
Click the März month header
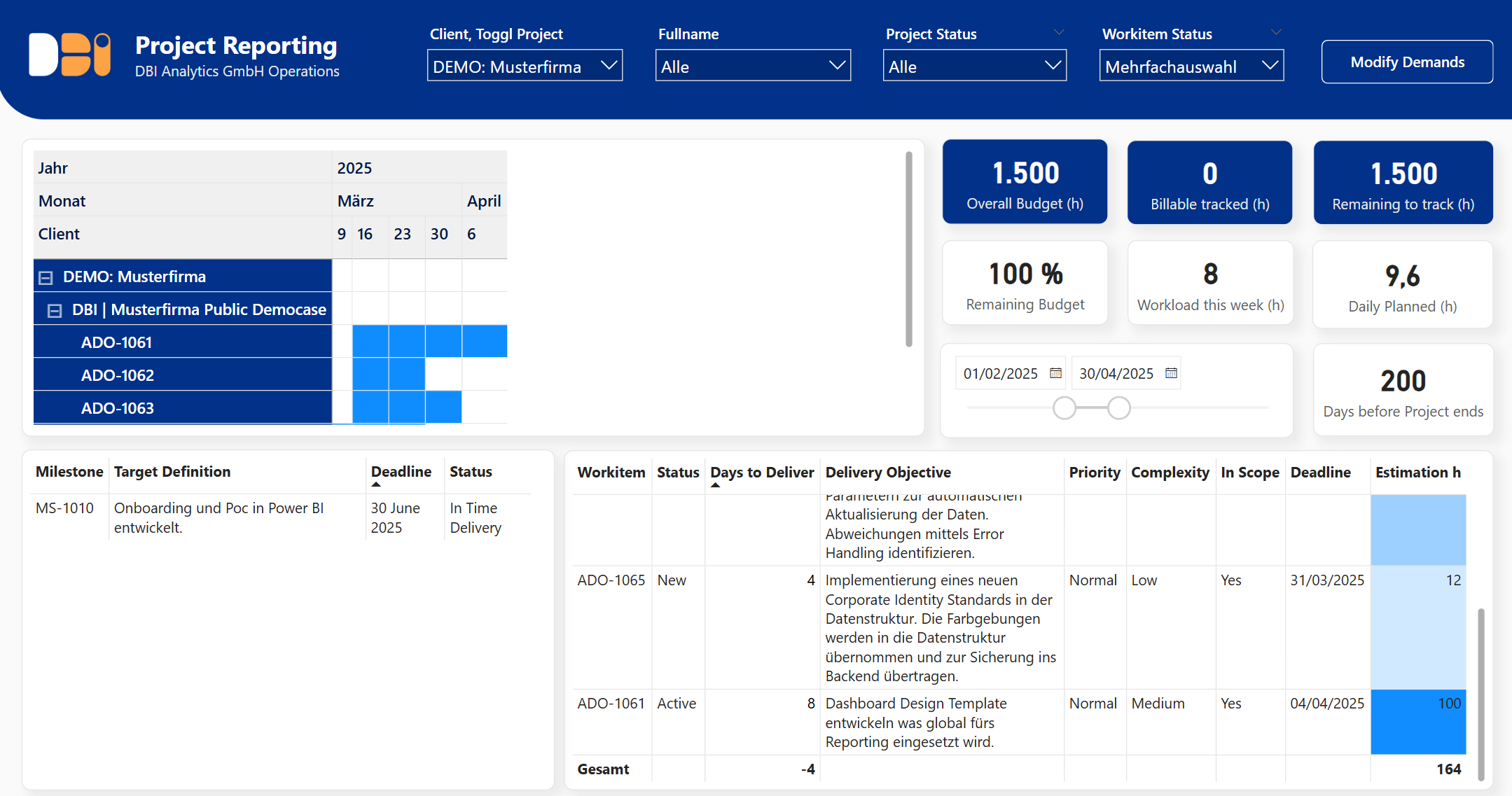point(356,202)
